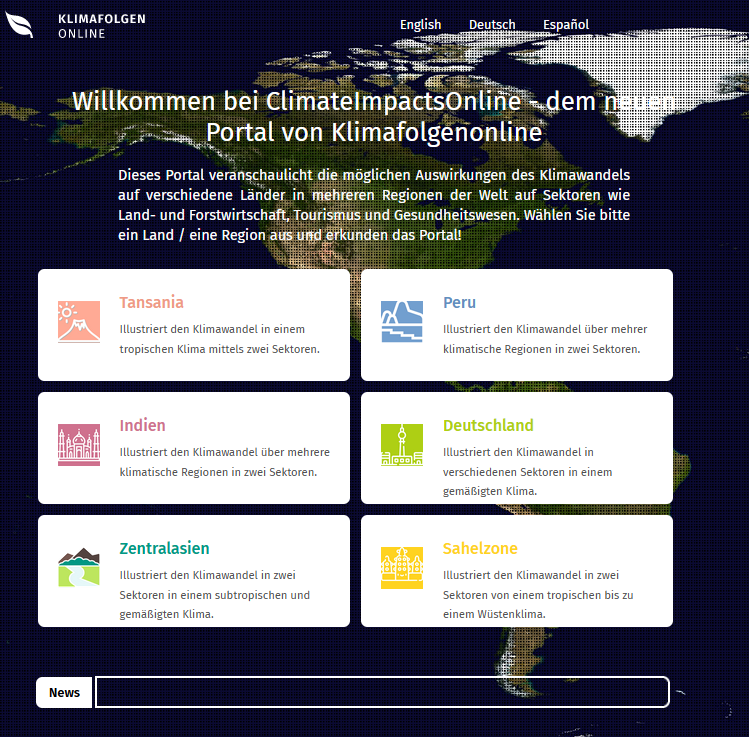Click the Indien temple icon

tap(79, 445)
